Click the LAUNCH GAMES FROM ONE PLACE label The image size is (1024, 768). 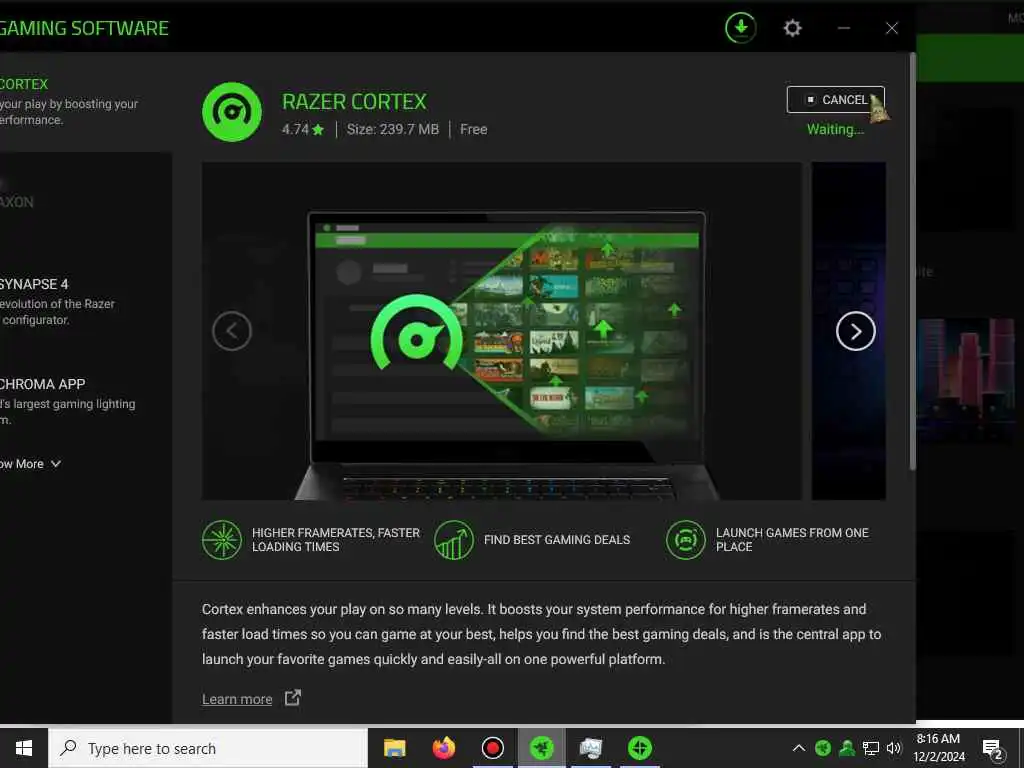tap(792, 540)
